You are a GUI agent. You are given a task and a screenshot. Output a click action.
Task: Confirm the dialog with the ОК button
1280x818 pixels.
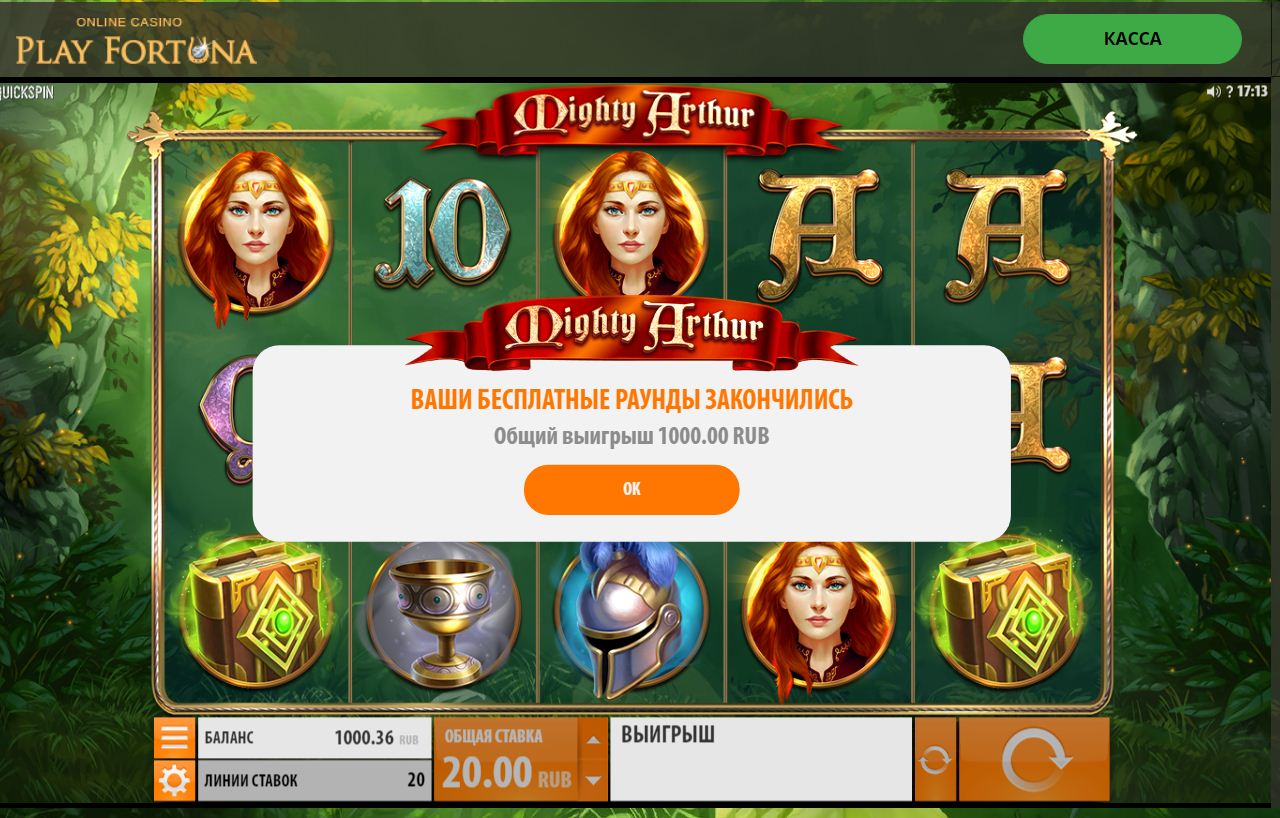(631, 489)
